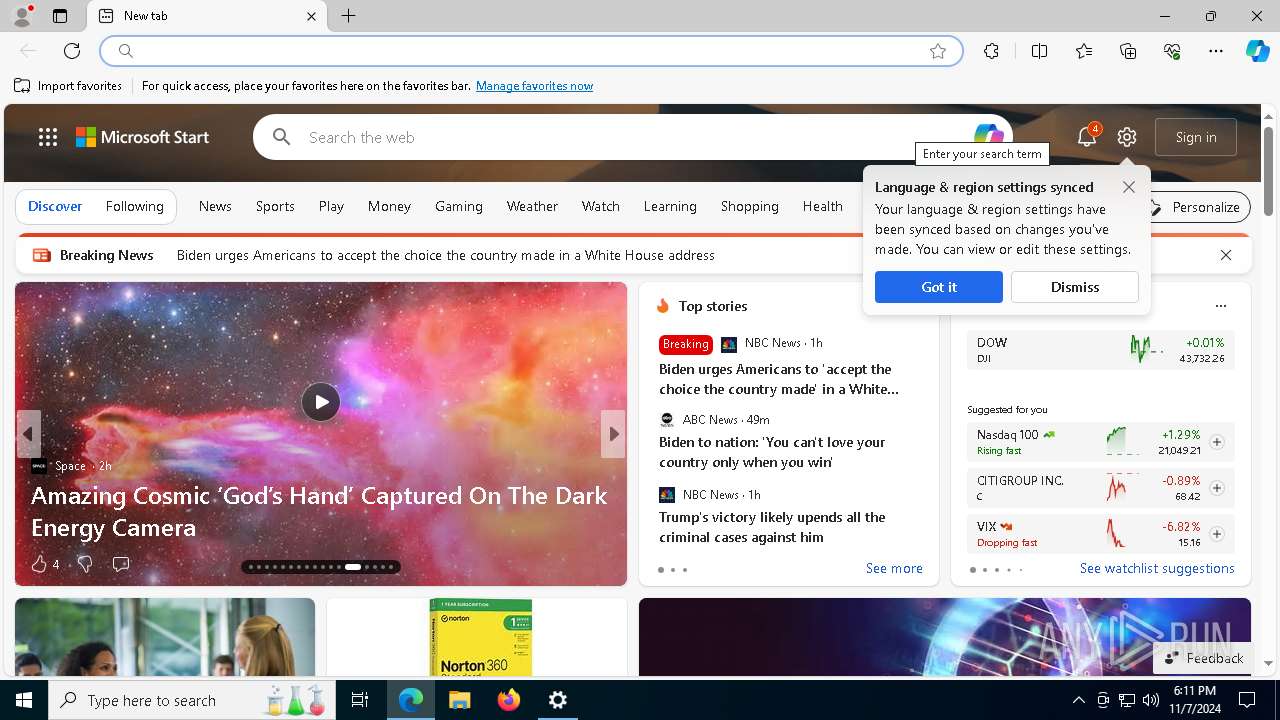The height and width of the screenshot is (720, 1280).
Task: Open watchlist card more options
Action: pyautogui.click(x=1220, y=306)
